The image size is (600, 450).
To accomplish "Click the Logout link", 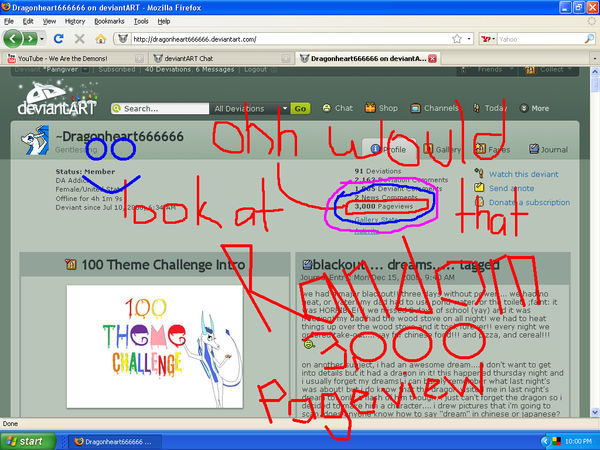I will [x=255, y=69].
